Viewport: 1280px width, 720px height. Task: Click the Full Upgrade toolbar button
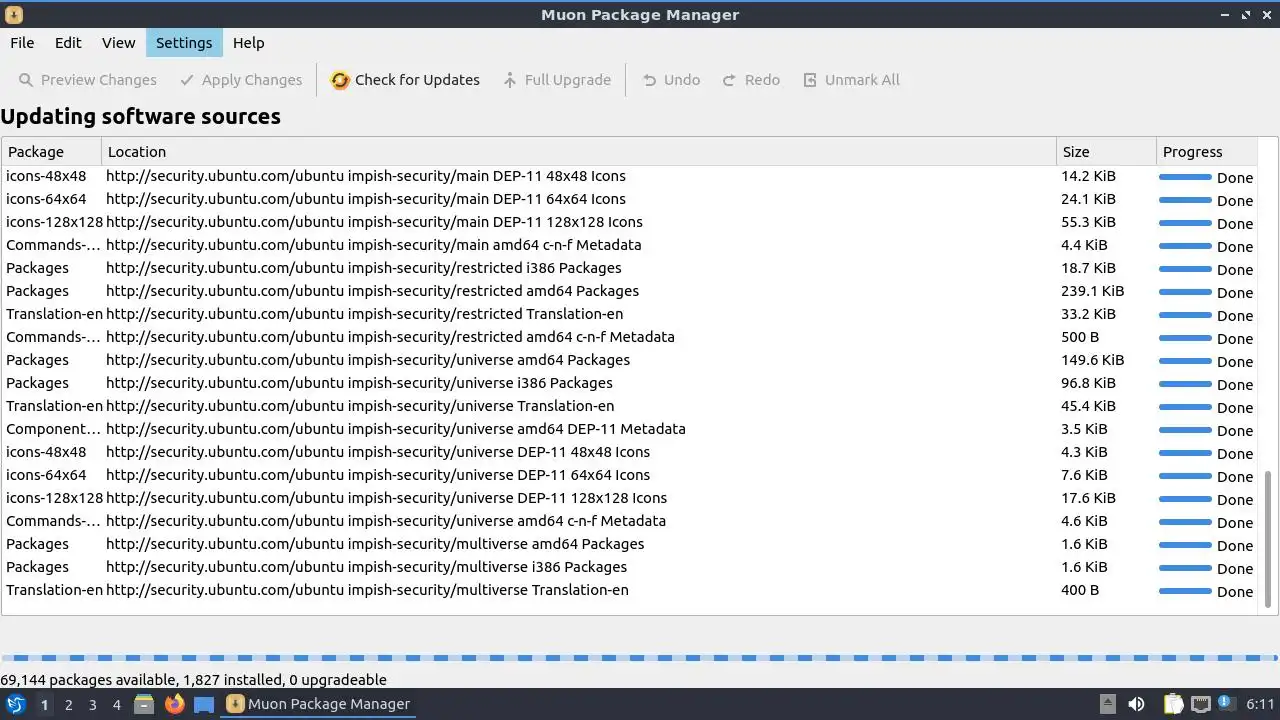tap(557, 80)
